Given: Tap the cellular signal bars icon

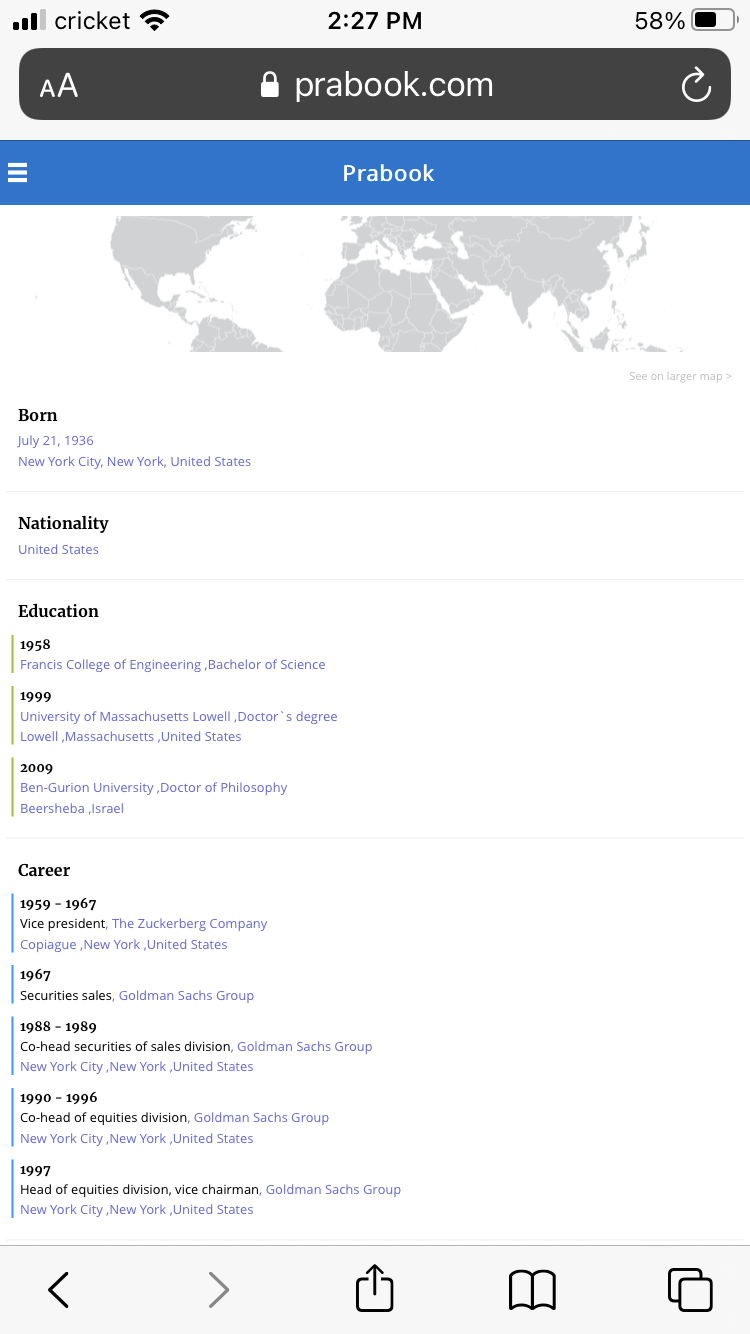Looking at the screenshot, I should pos(30,20).
